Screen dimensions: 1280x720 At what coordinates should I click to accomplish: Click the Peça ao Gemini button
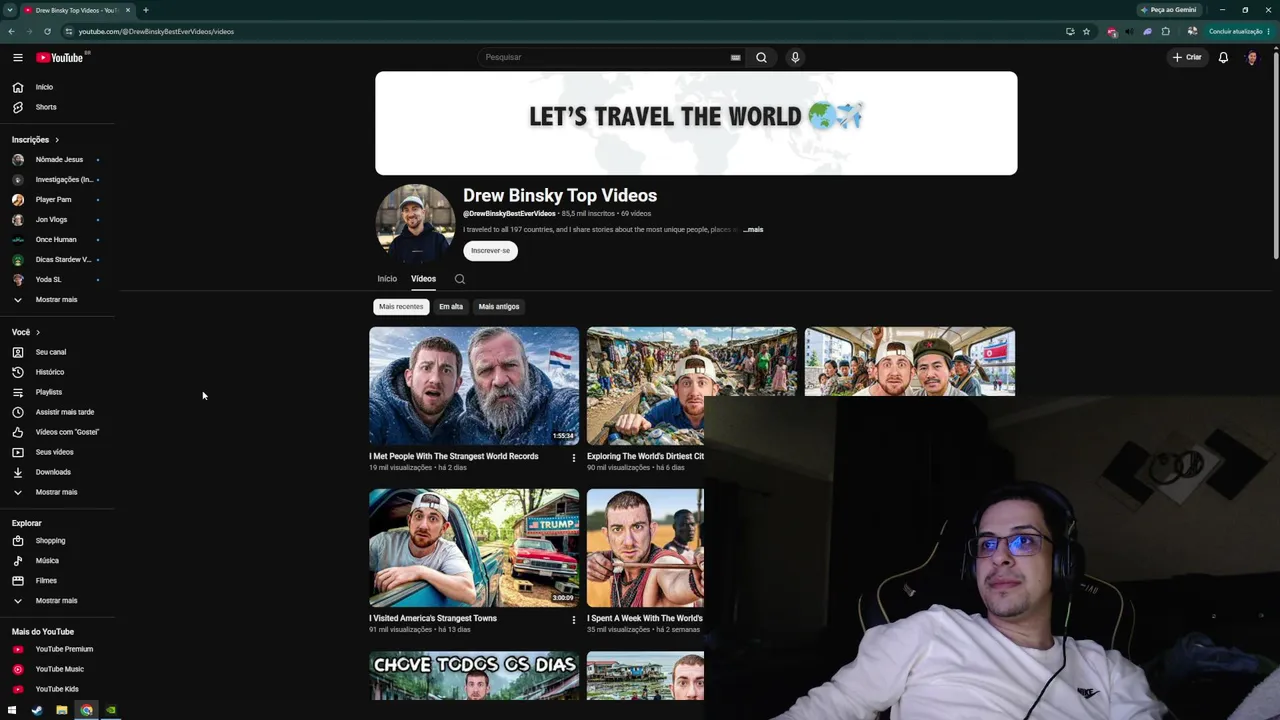coord(1169,10)
